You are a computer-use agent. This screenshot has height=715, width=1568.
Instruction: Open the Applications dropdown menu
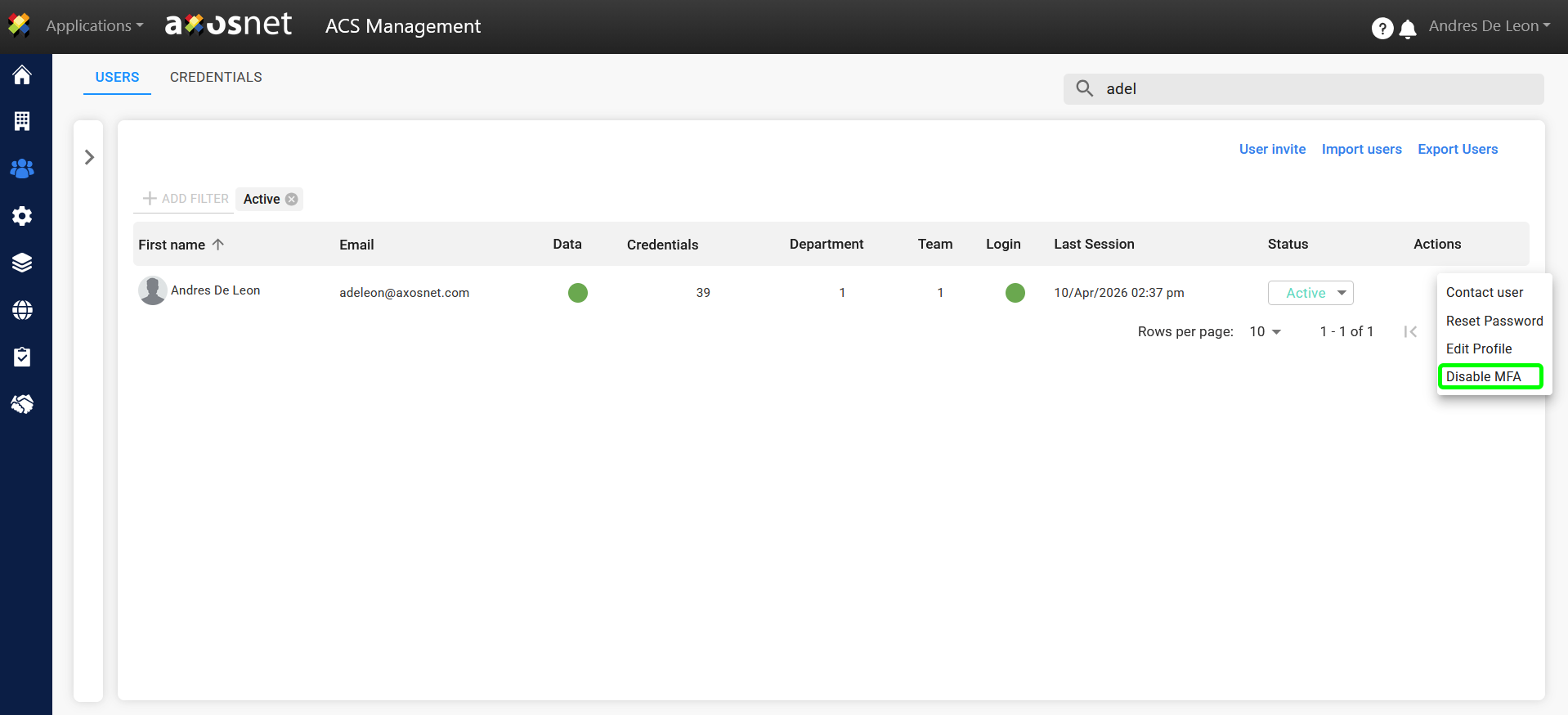(94, 26)
